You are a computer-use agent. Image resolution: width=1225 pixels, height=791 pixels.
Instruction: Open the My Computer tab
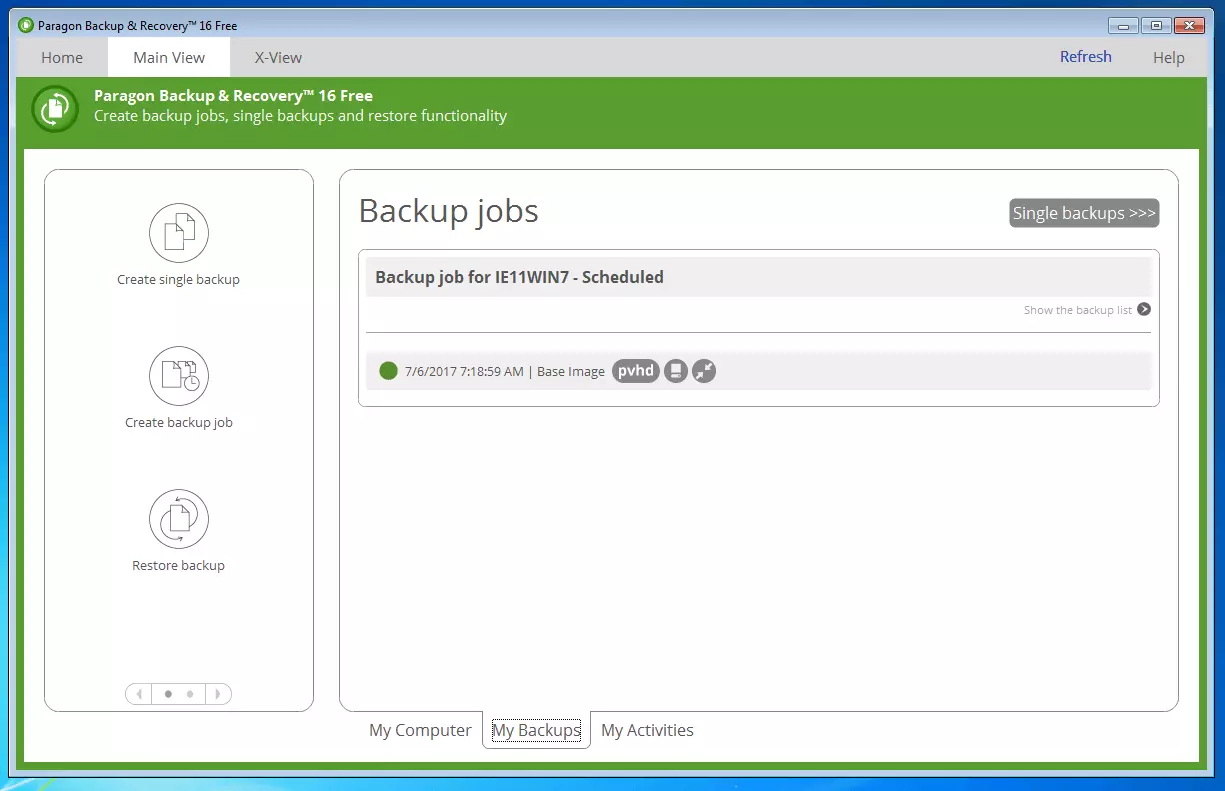pyautogui.click(x=420, y=730)
